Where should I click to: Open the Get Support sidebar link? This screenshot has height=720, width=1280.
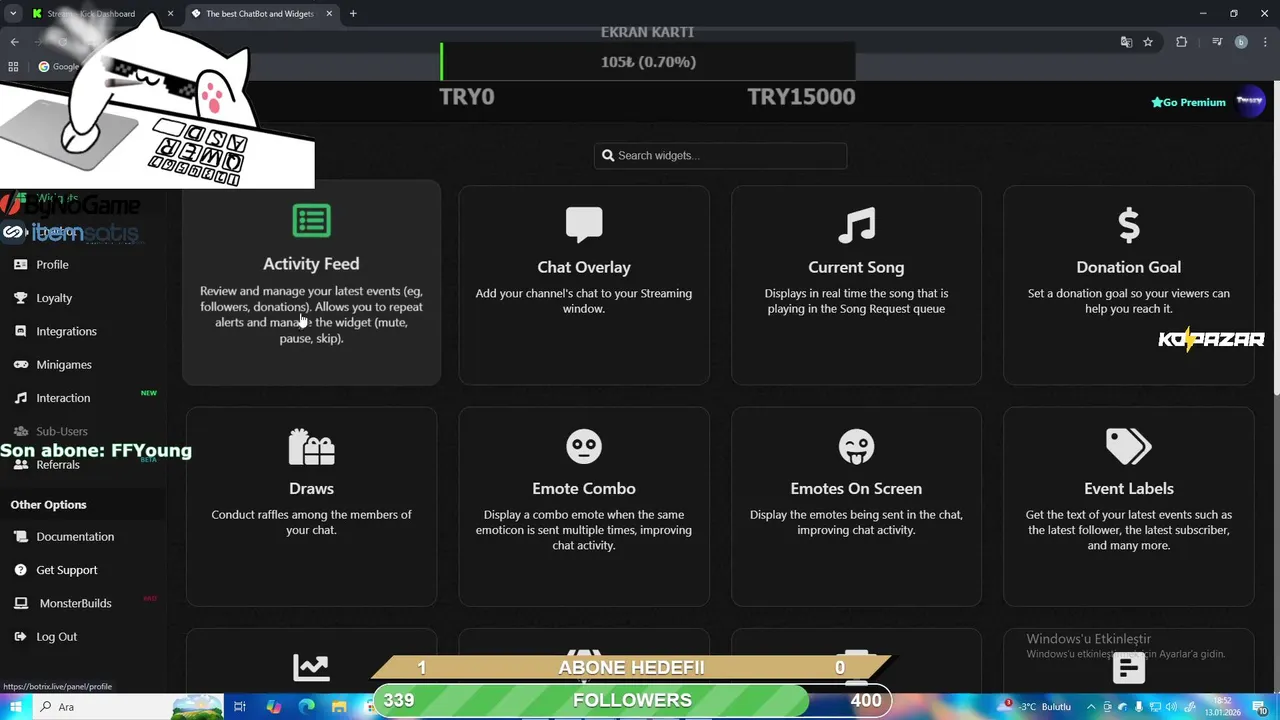click(x=67, y=570)
